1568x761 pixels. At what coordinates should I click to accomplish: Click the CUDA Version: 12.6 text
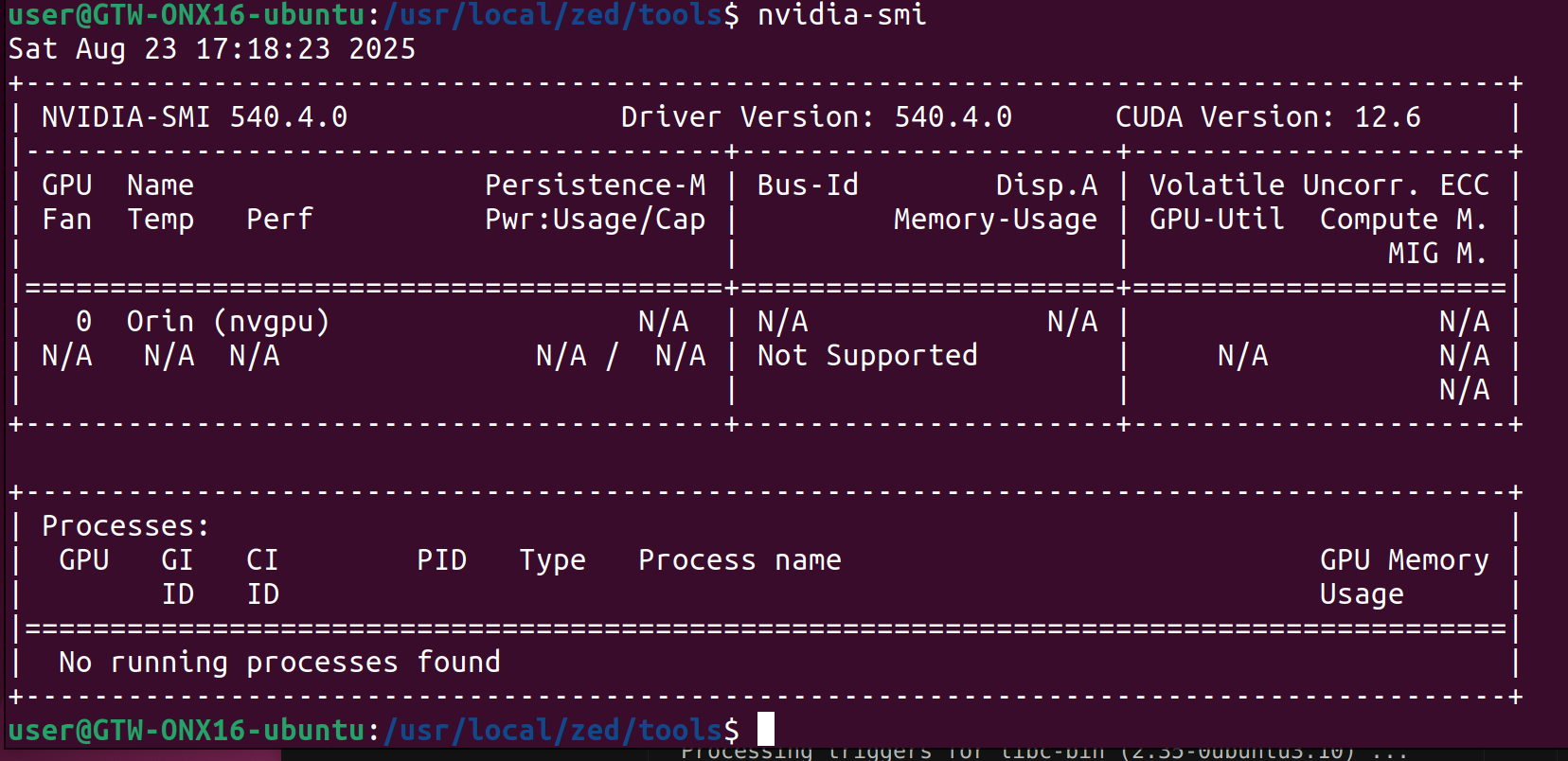[x=1267, y=117]
